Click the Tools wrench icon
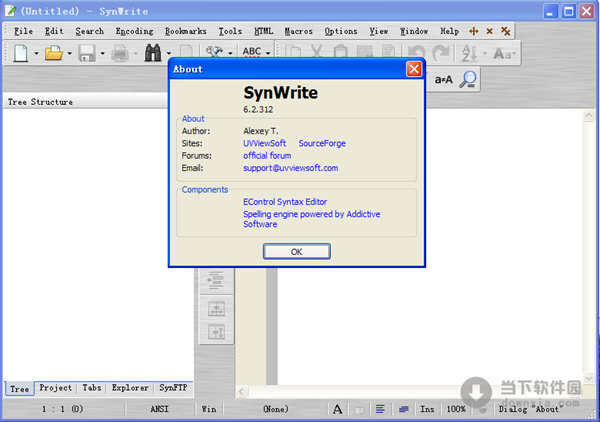This screenshot has height=422, width=600. [x=214, y=52]
